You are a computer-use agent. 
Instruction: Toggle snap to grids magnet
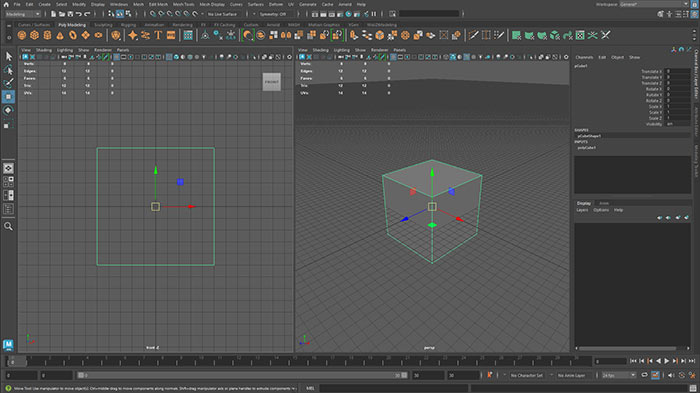tap(153, 14)
